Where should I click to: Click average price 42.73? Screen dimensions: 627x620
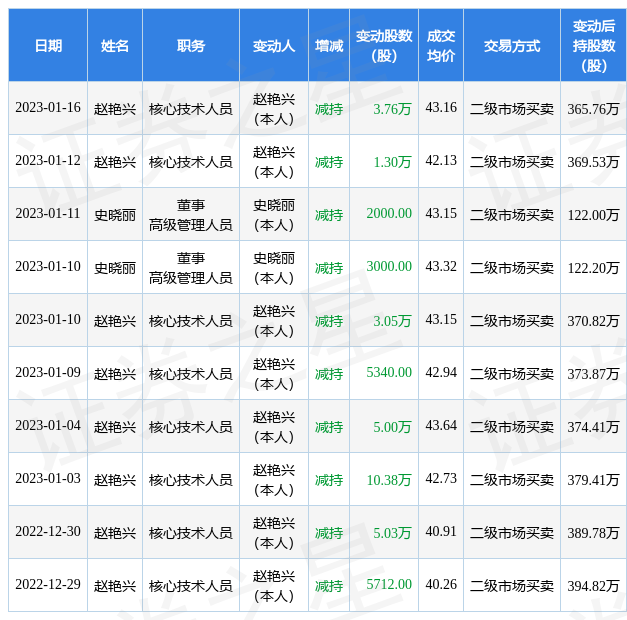pos(441,479)
